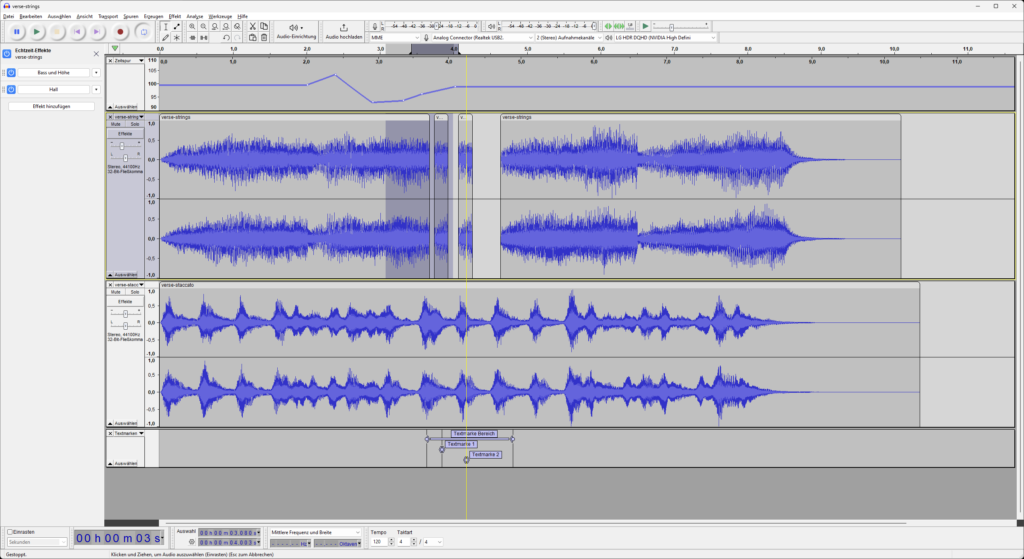Open the Werkzeuge menu
1024x559 pixels.
click(220, 16)
